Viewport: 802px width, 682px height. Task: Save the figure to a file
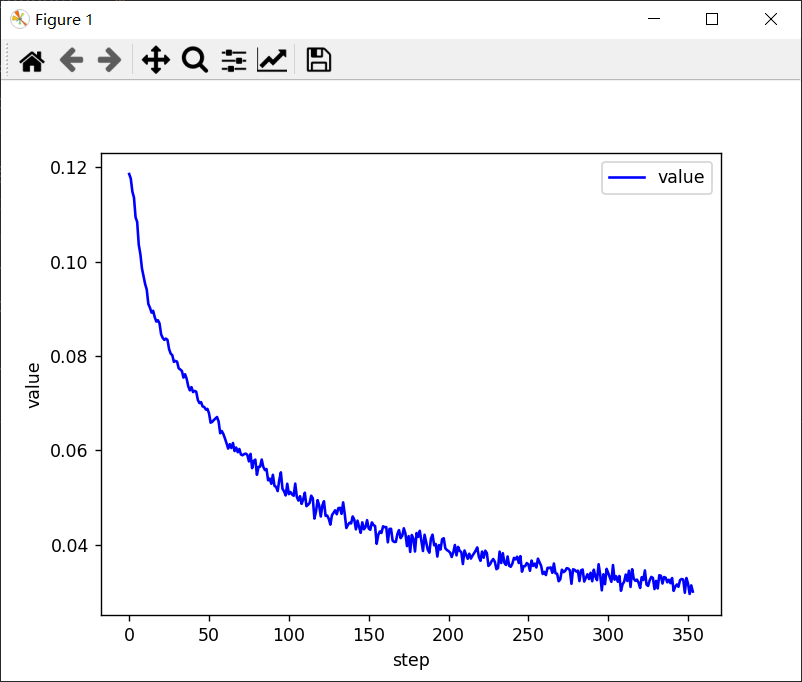tap(317, 60)
